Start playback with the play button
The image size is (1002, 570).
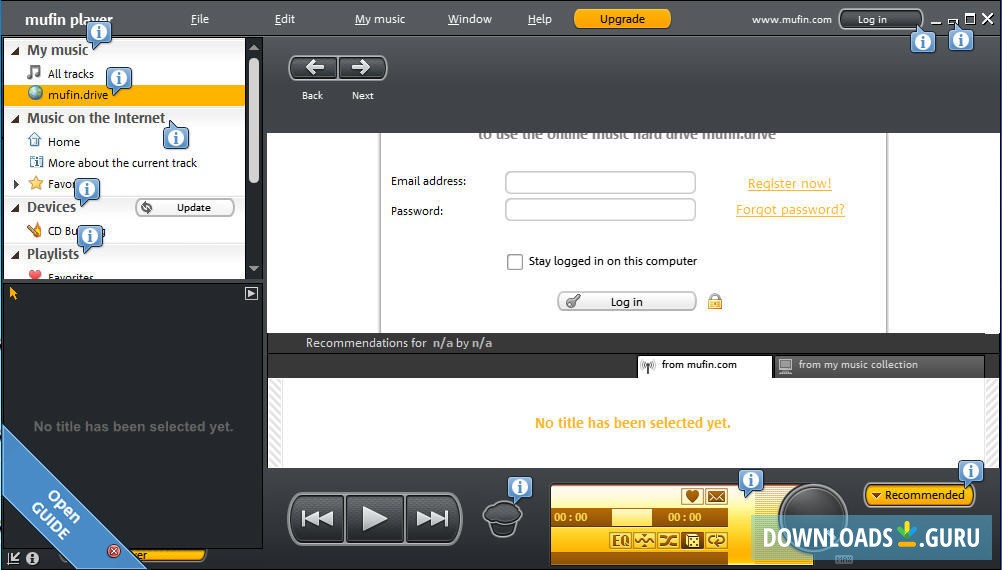pos(374,519)
